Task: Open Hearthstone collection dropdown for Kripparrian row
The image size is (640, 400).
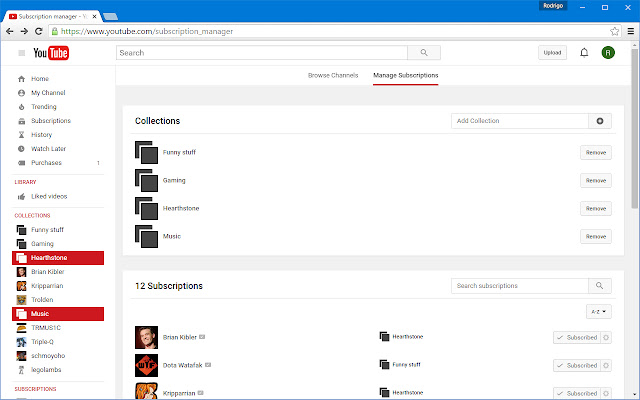Action: [x=402, y=393]
